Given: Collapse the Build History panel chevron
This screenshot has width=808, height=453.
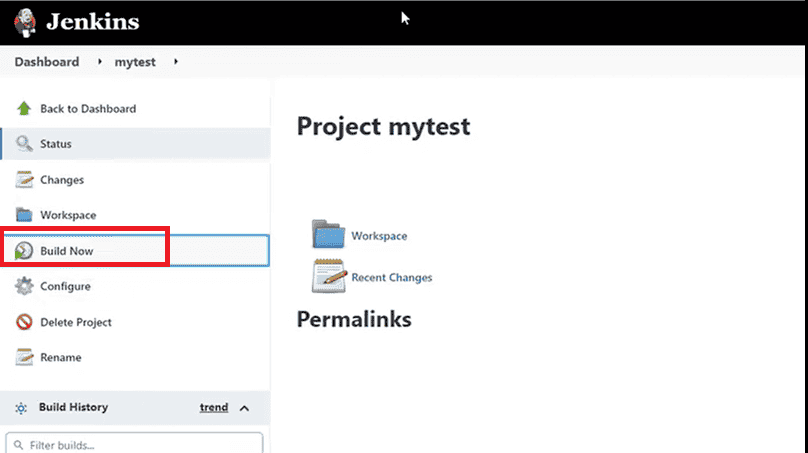Looking at the screenshot, I should pos(245,408).
